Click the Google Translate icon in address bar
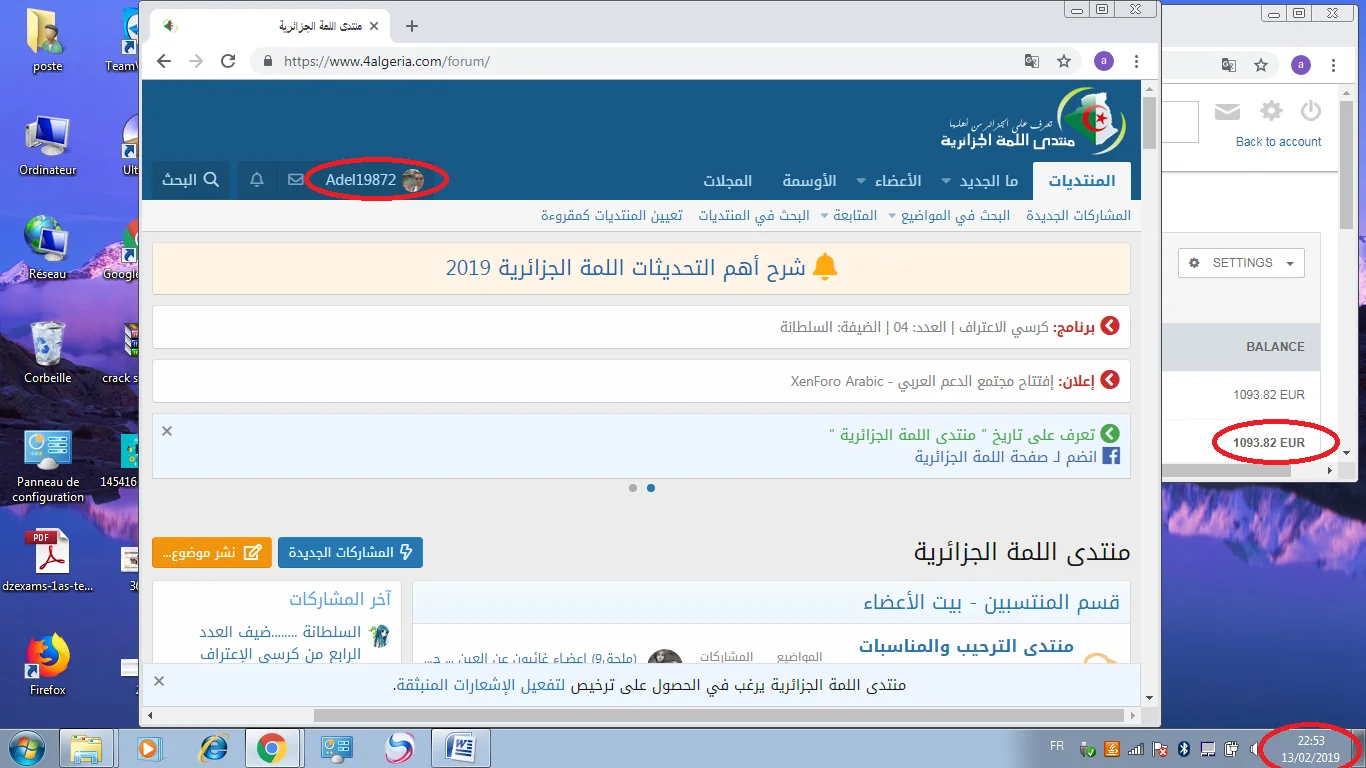 (1031, 61)
